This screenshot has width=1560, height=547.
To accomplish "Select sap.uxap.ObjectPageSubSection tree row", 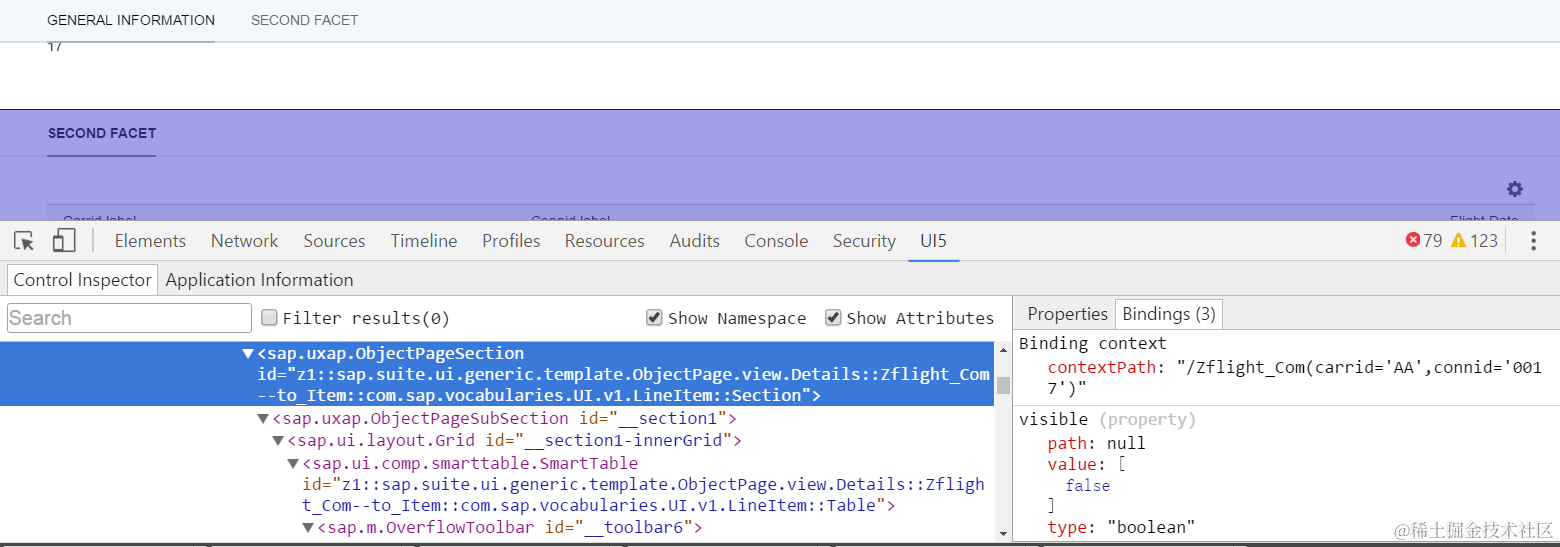I will pos(496,419).
